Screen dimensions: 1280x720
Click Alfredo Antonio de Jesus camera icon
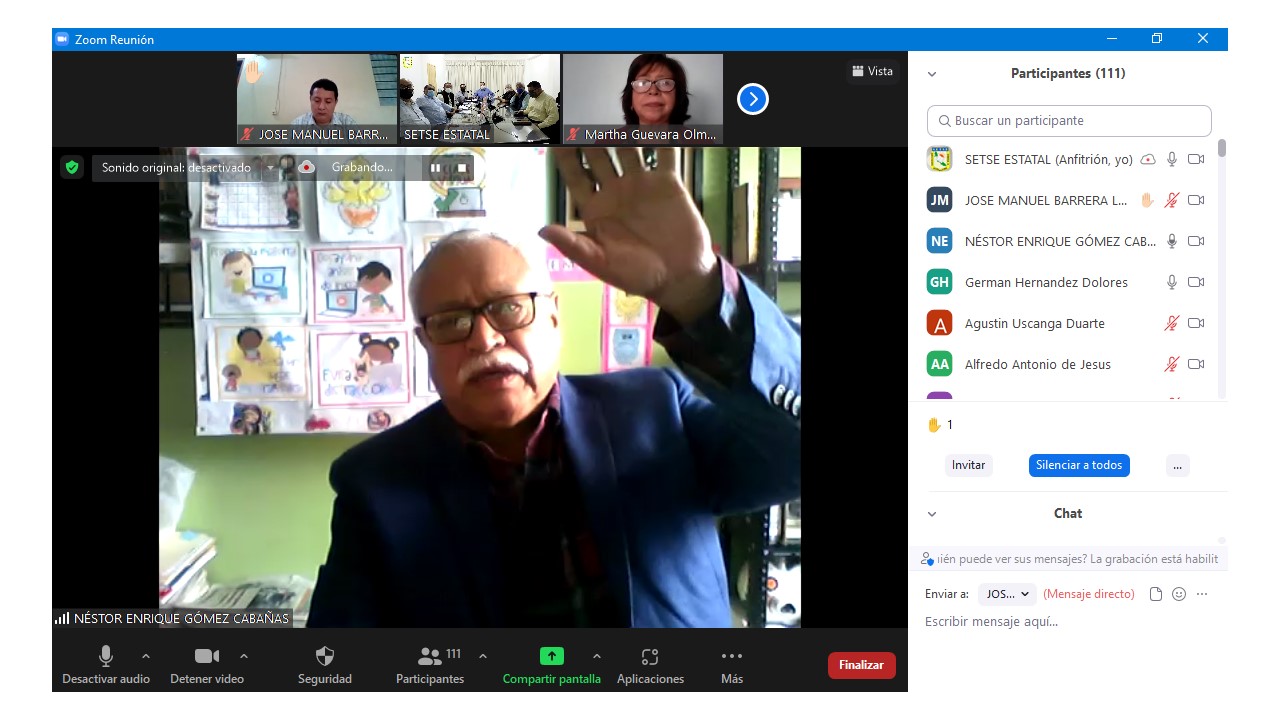click(1196, 364)
